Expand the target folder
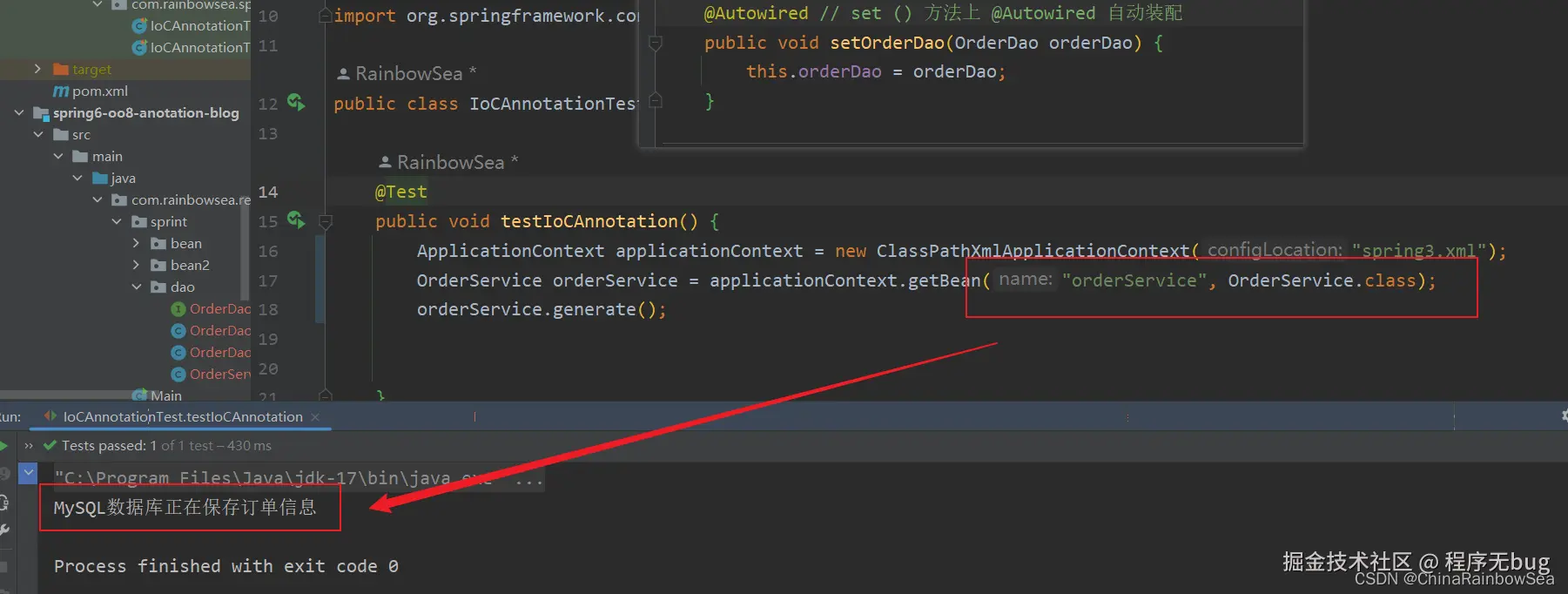The height and width of the screenshot is (594, 1568). pyautogui.click(x=37, y=69)
